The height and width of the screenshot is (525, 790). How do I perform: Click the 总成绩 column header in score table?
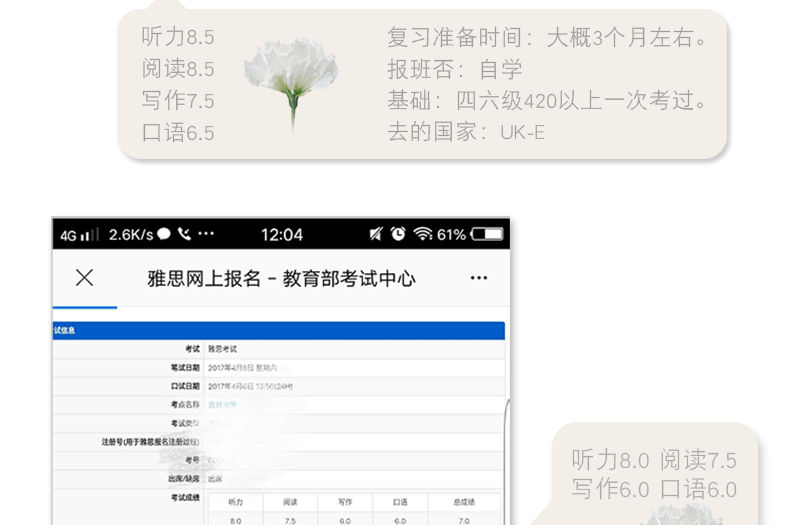point(464,502)
